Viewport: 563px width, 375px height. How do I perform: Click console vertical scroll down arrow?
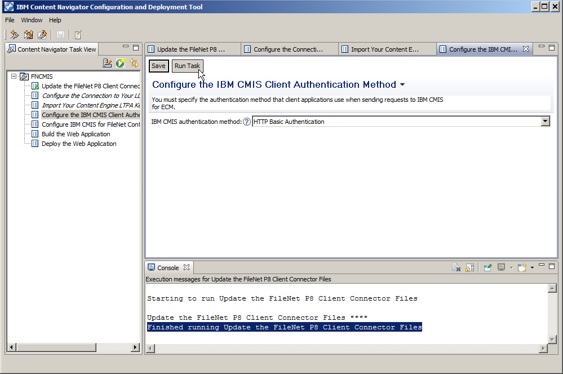pos(552,339)
